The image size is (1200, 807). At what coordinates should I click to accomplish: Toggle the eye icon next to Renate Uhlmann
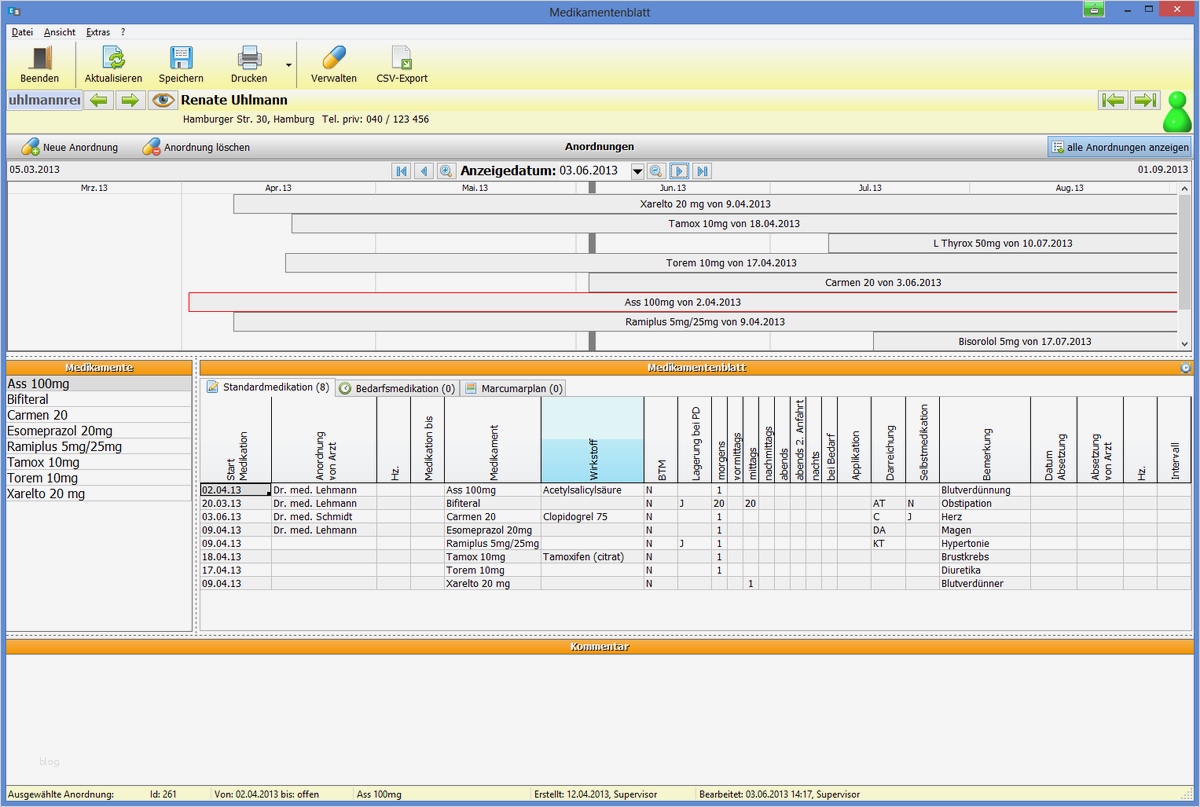163,100
